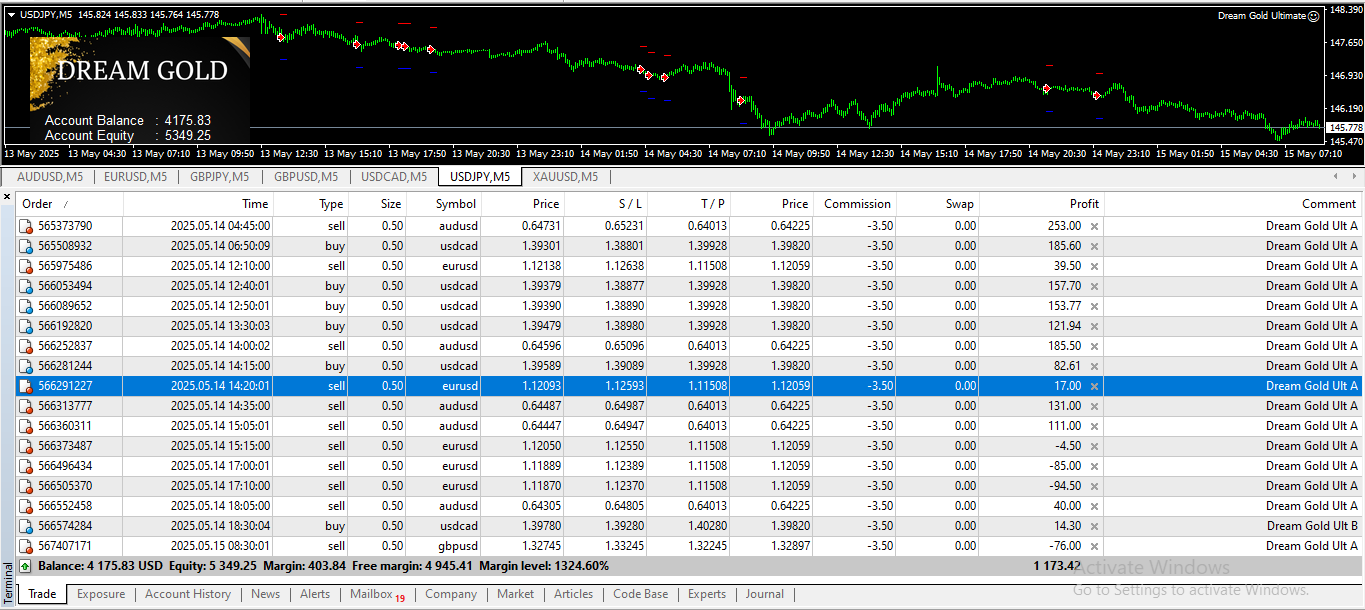Sort by the Symbol column header
The width and height of the screenshot is (1365, 610).
pos(443,204)
